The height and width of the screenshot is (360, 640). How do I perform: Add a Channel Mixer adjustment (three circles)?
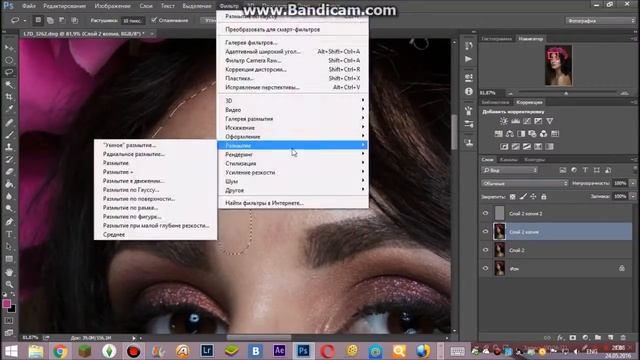click(543, 133)
